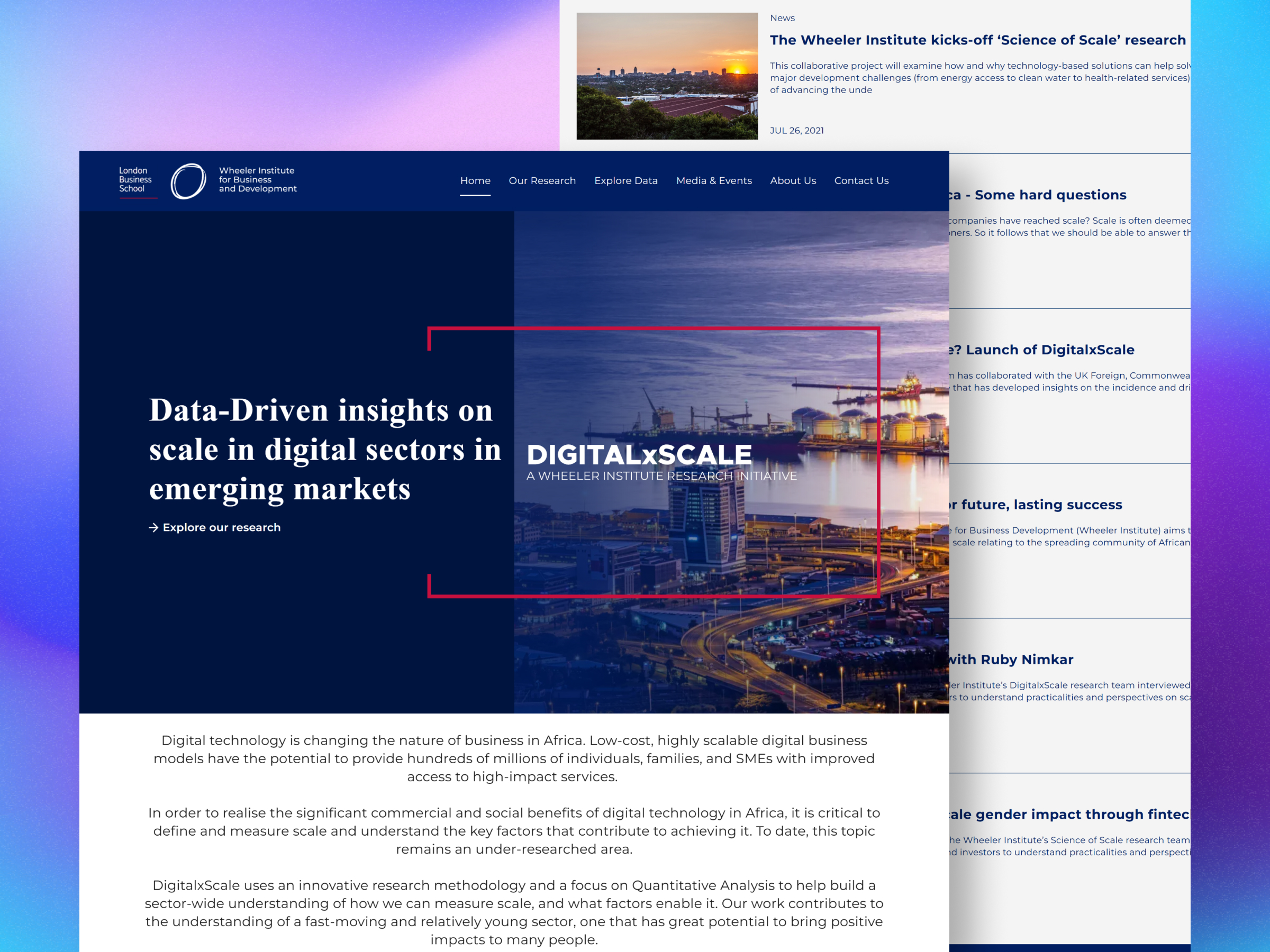Open Media & Events from the navigation

(714, 181)
